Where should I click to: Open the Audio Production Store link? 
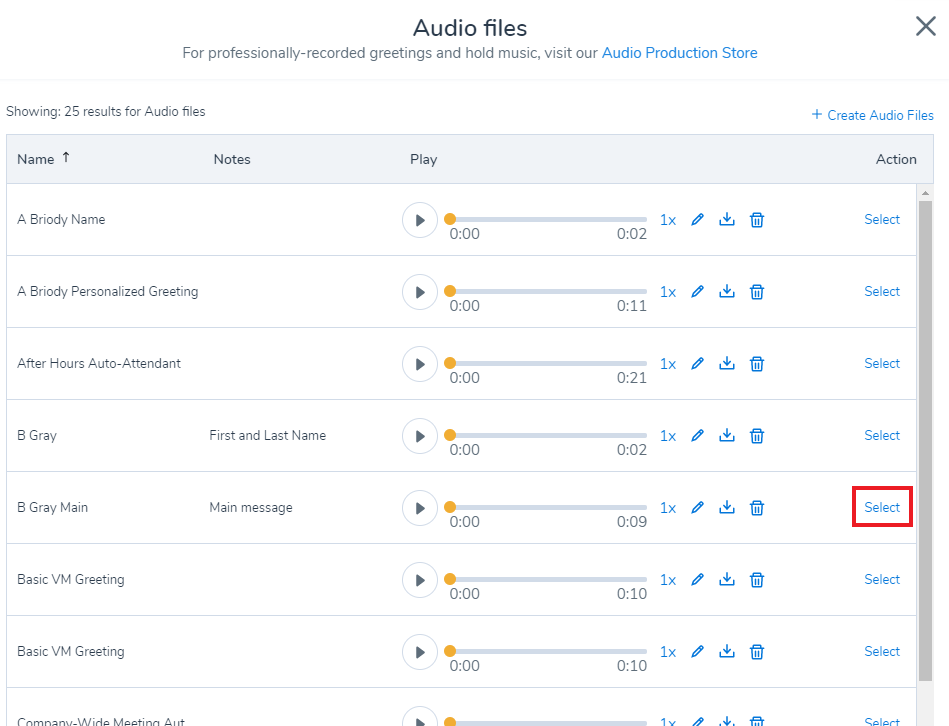coord(680,52)
